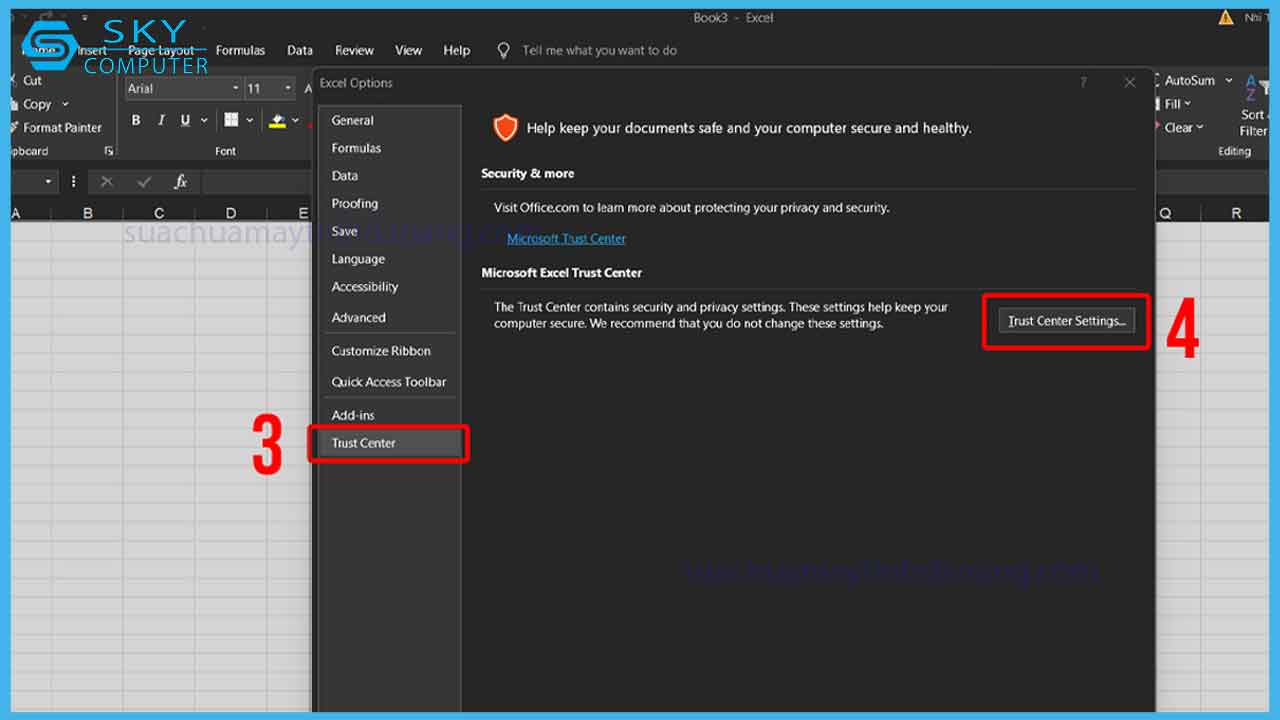This screenshot has height=720, width=1280.
Task: Switch to the Review ribbon tab
Action: coord(354,50)
